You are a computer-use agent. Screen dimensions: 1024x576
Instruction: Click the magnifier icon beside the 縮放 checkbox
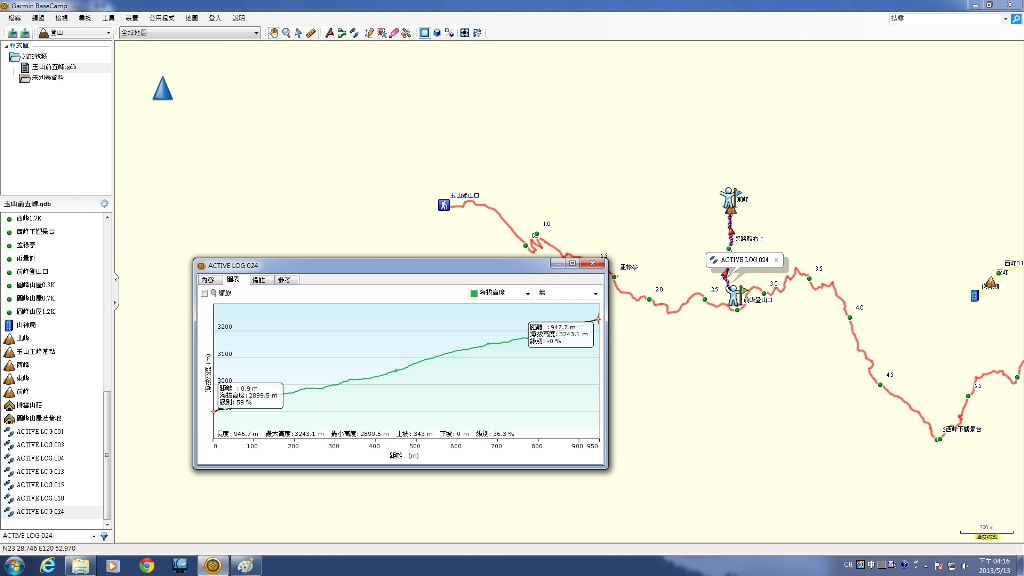[214, 293]
